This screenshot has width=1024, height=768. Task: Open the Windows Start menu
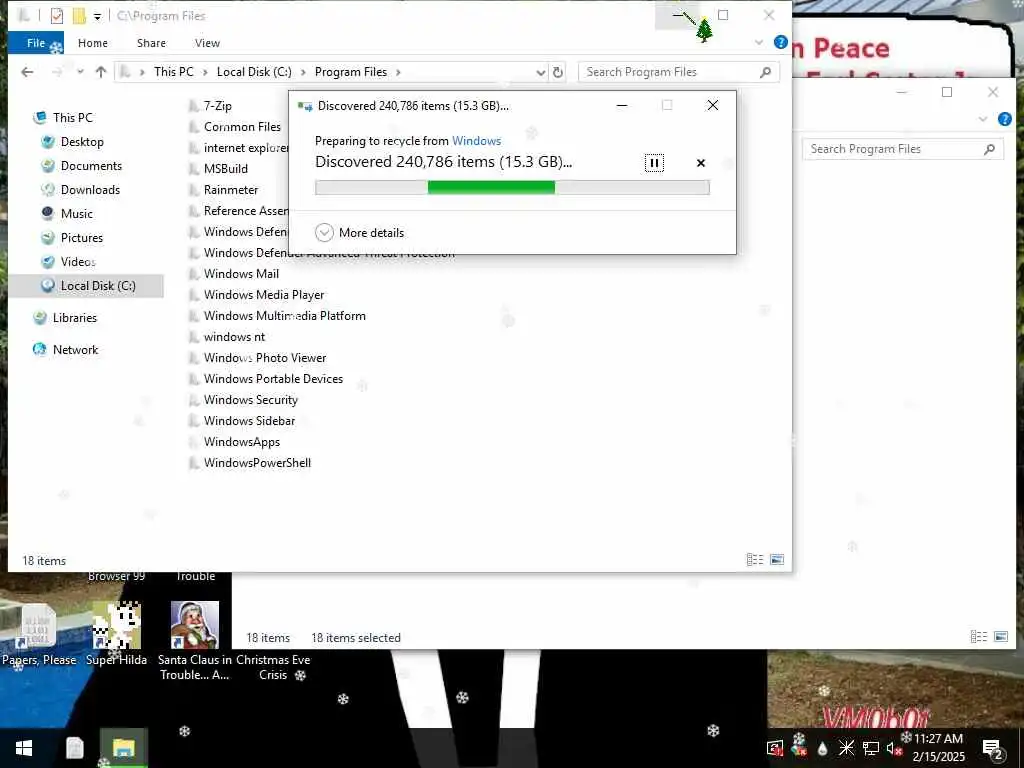click(24, 748)
